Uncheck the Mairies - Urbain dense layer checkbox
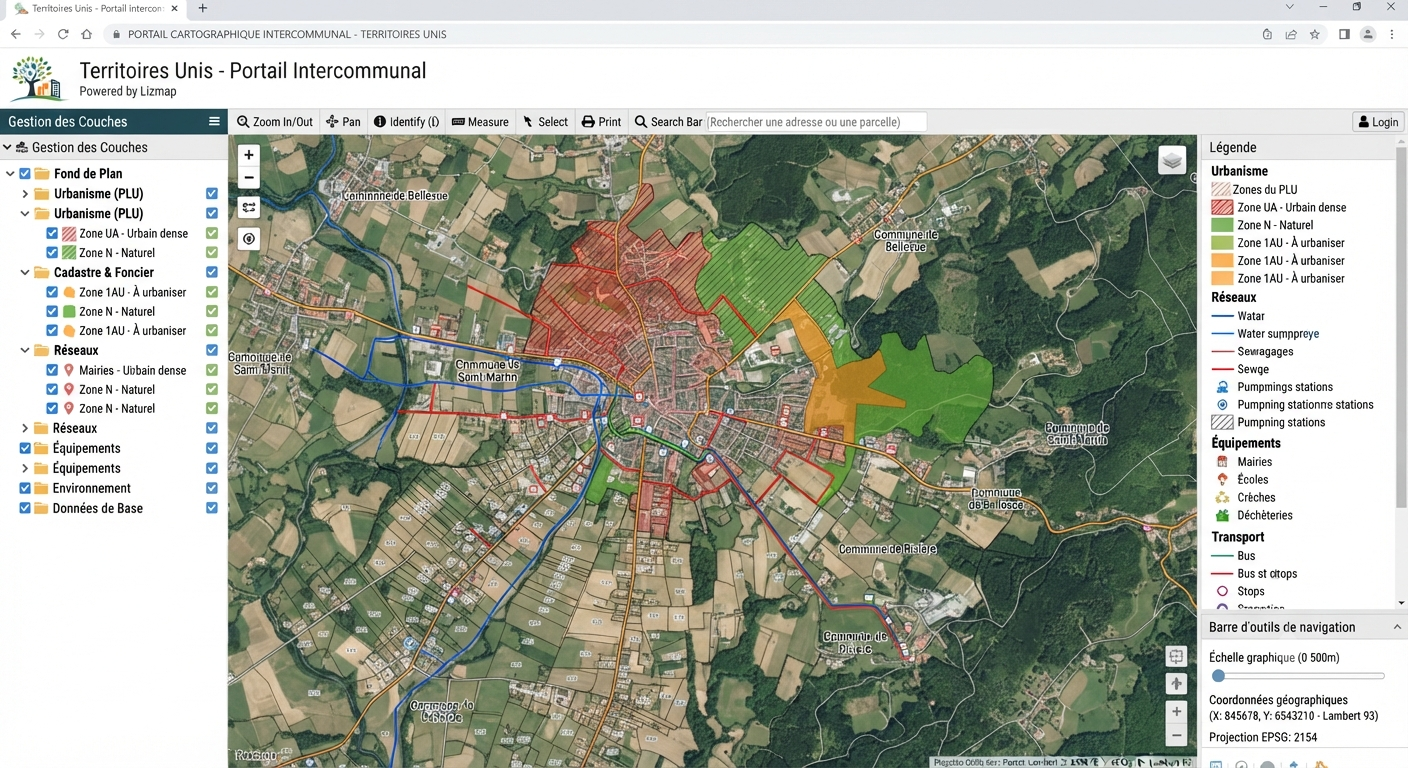Screen dimensions: 1408x768 click(x=52, y=370)
